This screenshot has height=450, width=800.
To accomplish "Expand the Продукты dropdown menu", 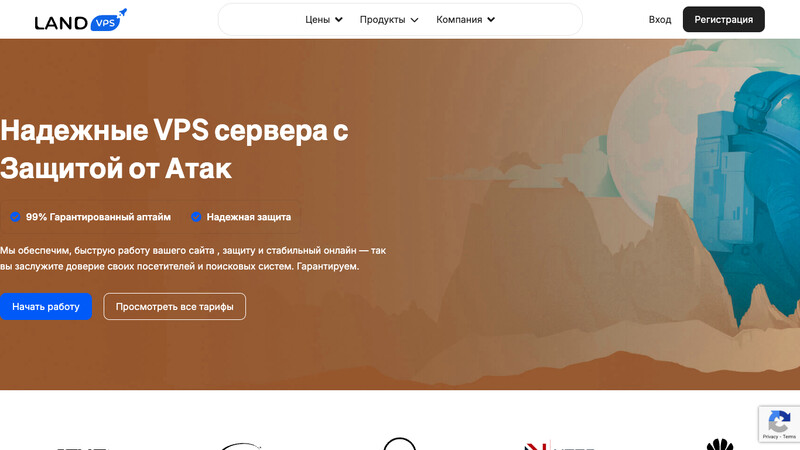I will click(x=389, y=19).
